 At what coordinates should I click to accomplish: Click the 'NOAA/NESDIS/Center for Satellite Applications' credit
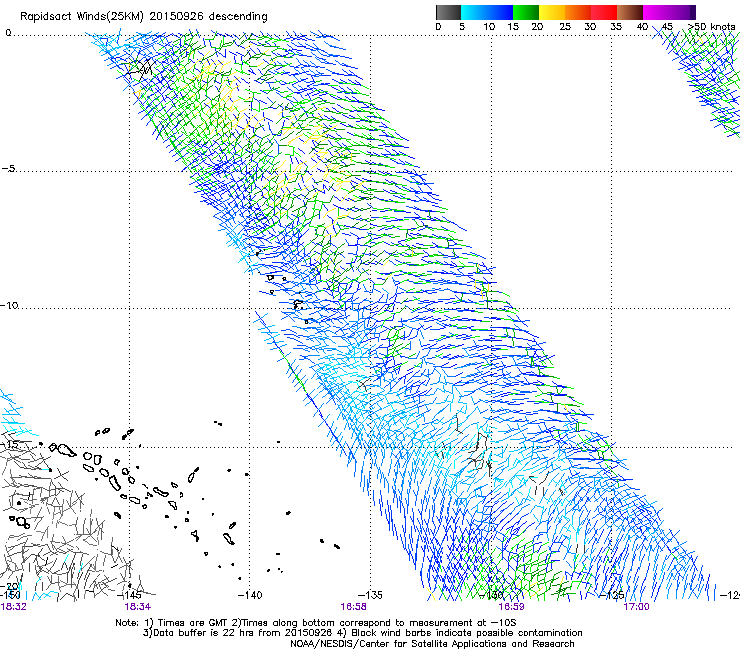pyautogui.click(x=432, y=644)
